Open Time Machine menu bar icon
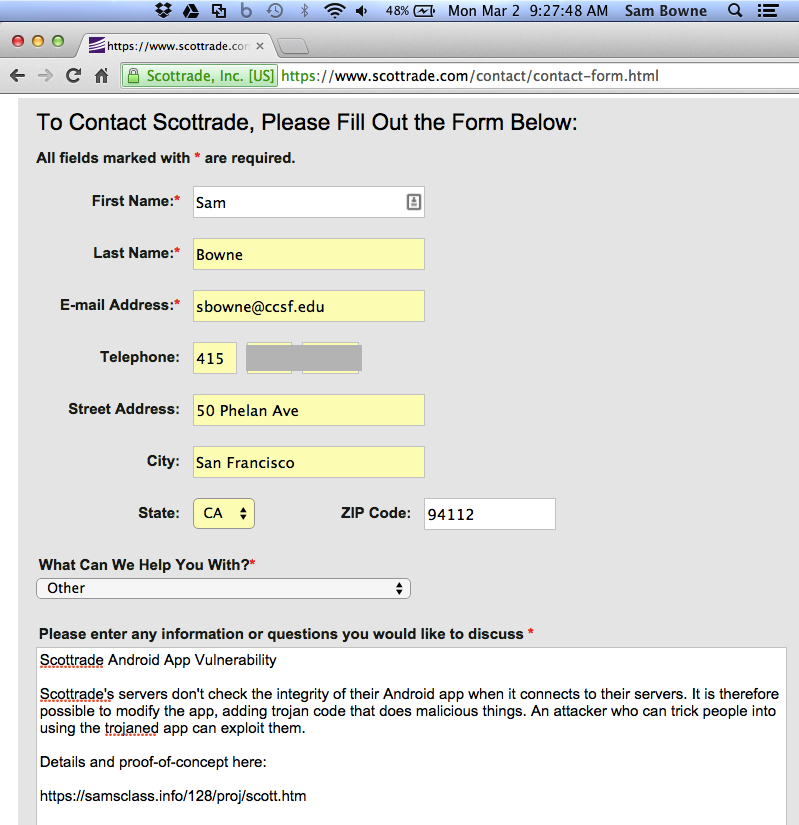Image resolution: width=799 pixels, height=825 pixels. pyautogui.click(x=275, y=12)
